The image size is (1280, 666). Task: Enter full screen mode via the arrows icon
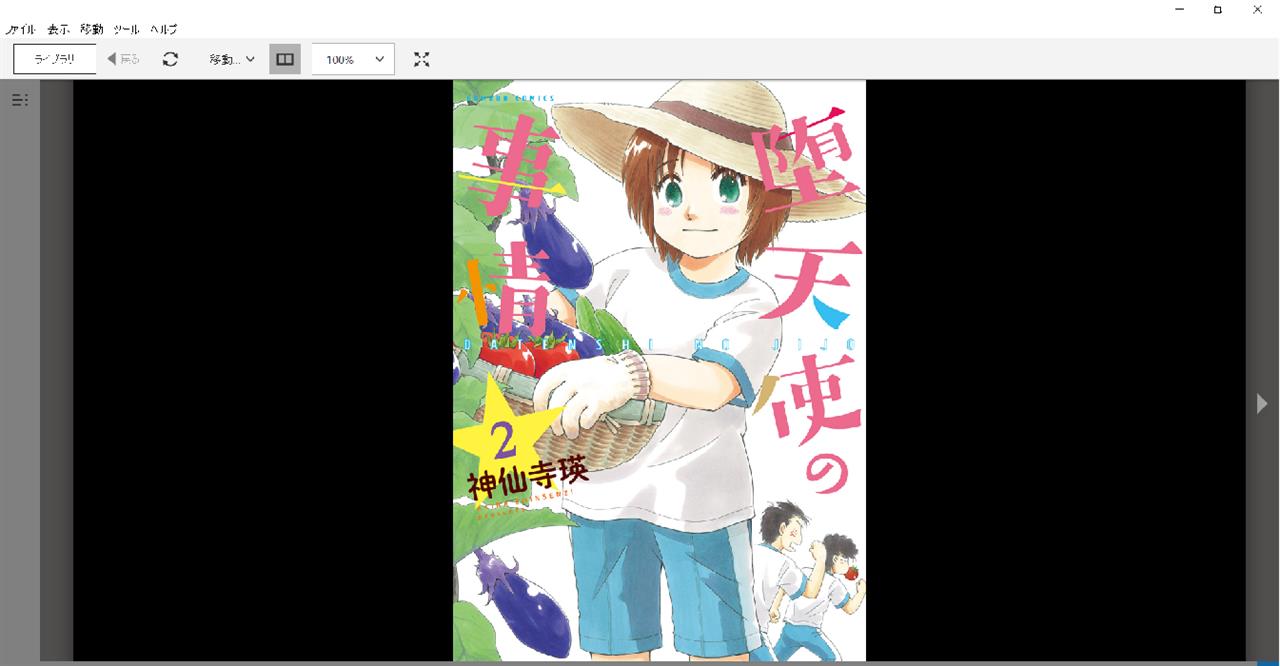422,59
